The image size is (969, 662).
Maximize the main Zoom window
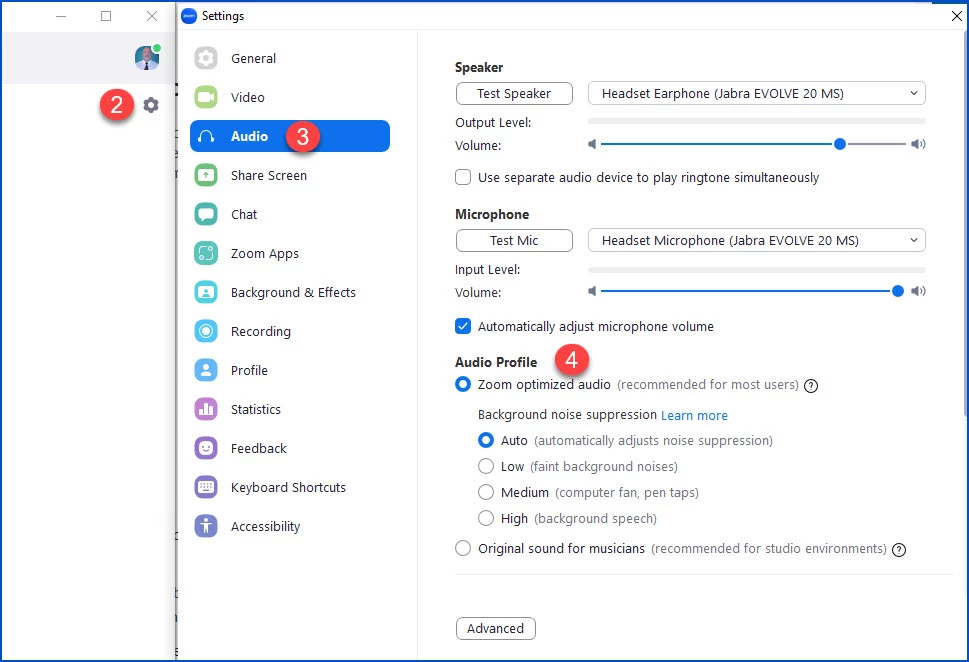coord(106,16)
